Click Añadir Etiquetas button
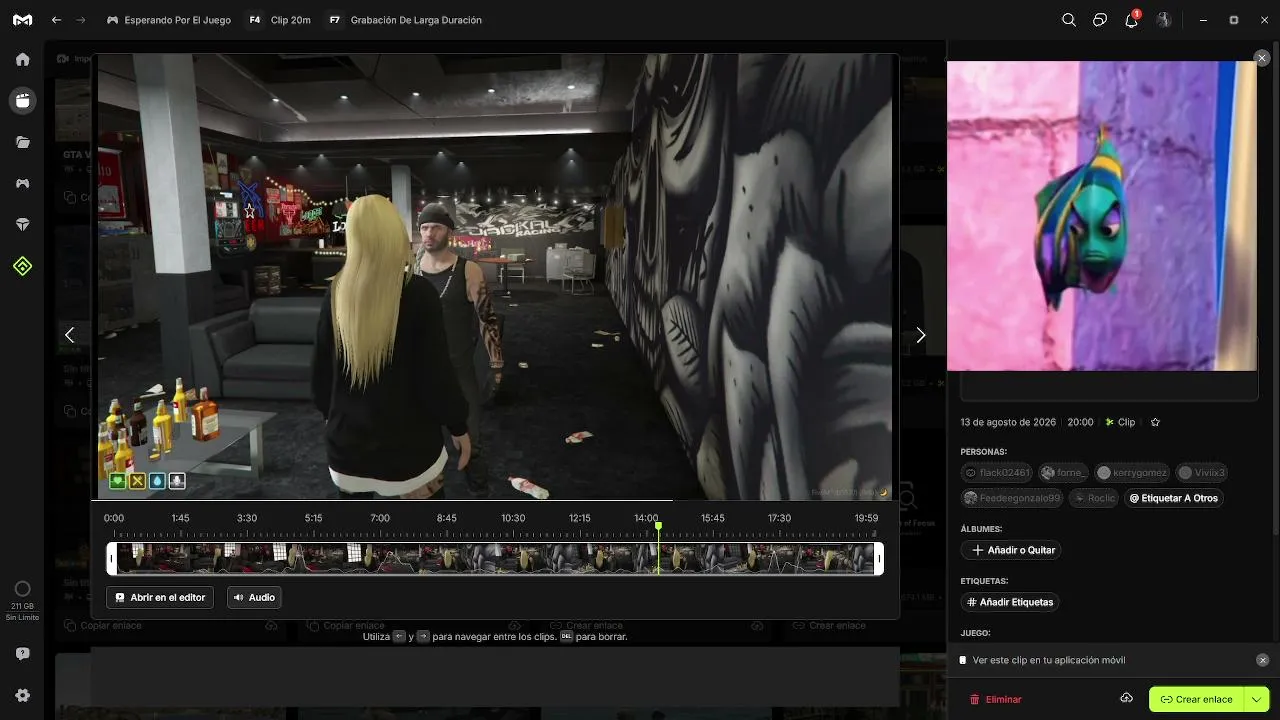 click(x=1010, y=602)
